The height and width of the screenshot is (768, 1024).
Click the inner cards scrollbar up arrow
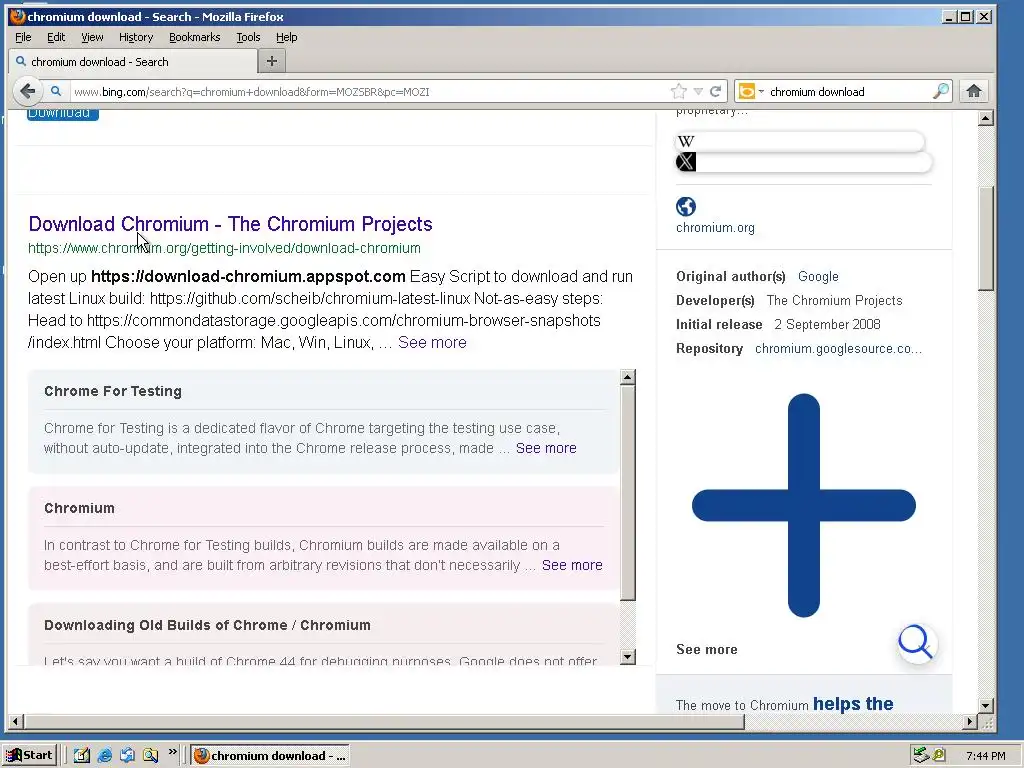[628, 377]
